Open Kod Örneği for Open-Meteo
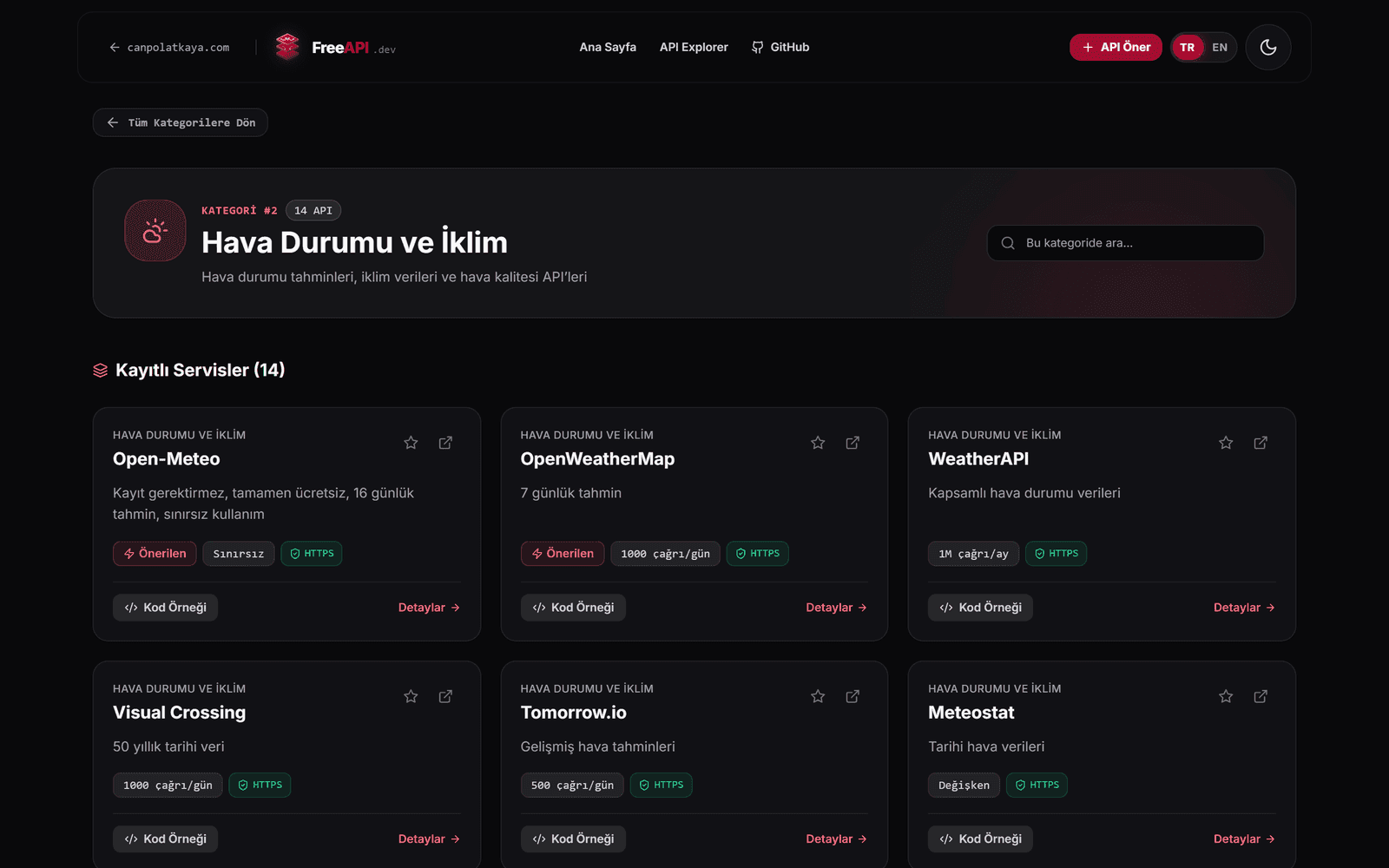This screenshot has height=868, width=1389. (x=165, y=608)
